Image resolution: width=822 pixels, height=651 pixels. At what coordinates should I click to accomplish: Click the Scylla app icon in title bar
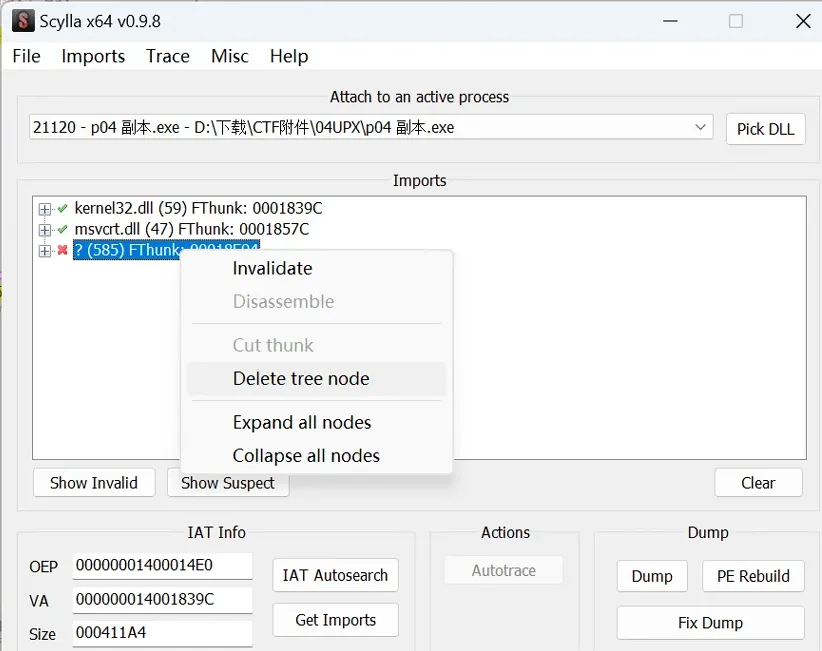[22, 21]
